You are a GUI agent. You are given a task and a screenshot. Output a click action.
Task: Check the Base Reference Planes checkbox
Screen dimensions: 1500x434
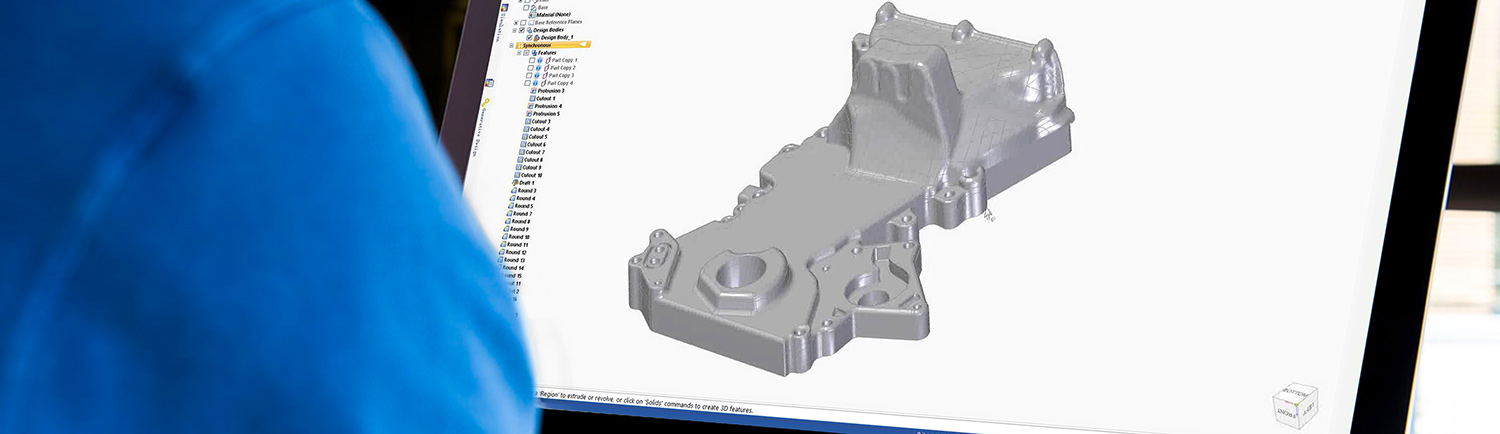523,22
